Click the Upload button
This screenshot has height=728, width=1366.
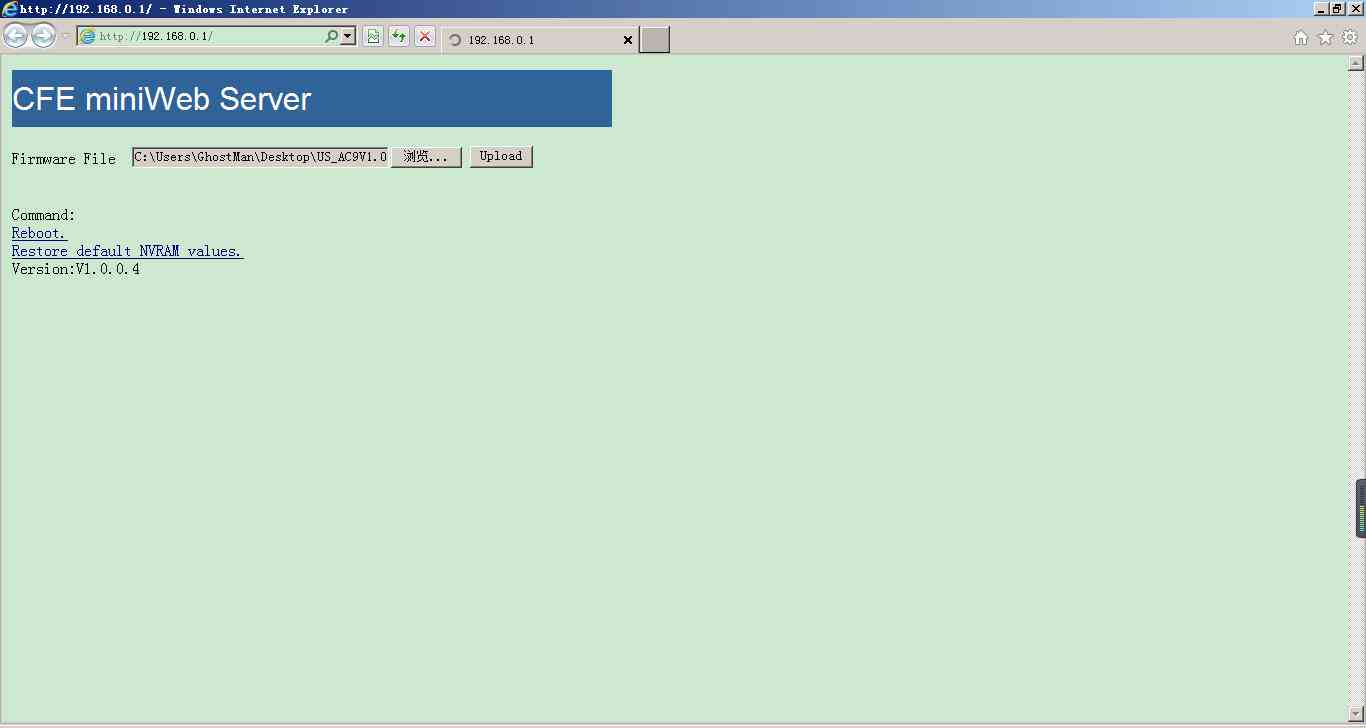(x=501, y=157)
